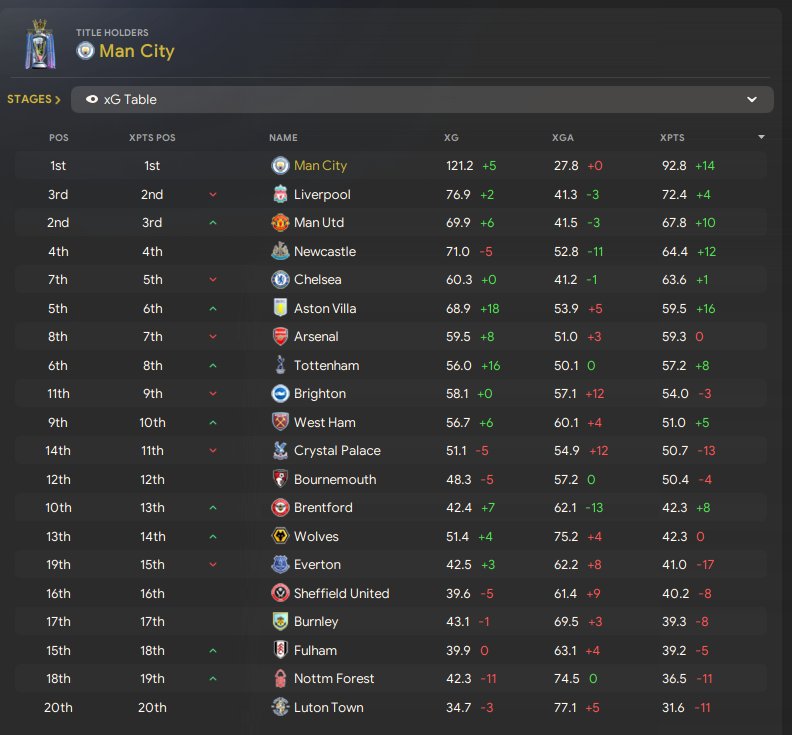The width and height of the screenshot is (792, 735).
Task: Click the Newcastle club crest
Action: [x=280, y=251]
